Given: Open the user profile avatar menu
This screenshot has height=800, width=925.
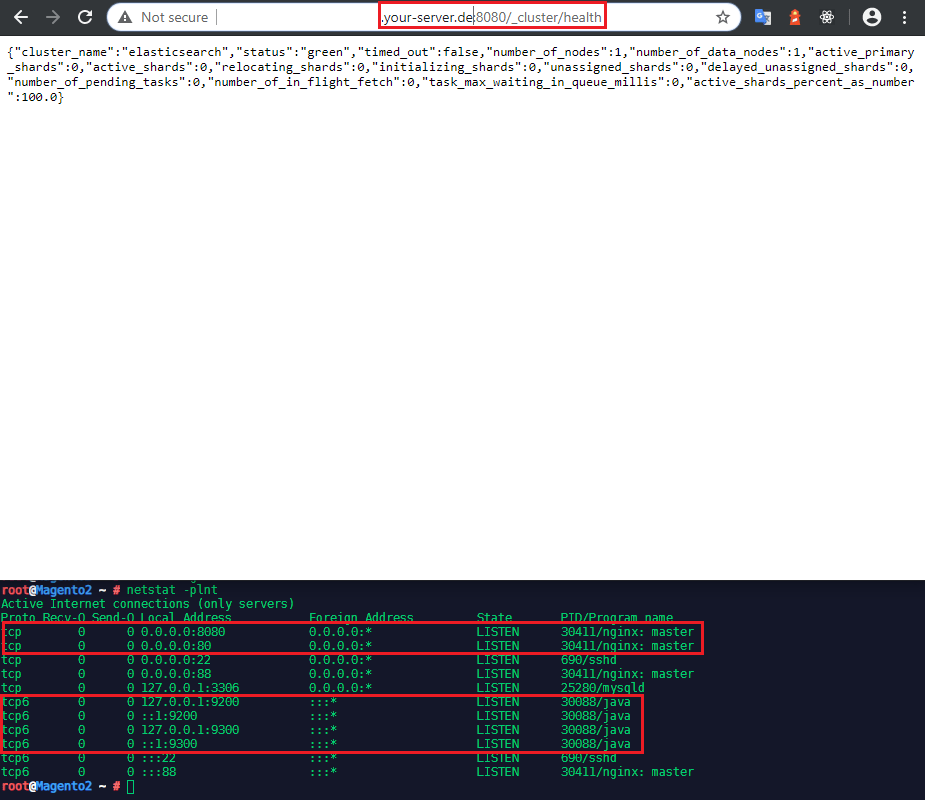Looking at the screenshot, I should 871,17.
